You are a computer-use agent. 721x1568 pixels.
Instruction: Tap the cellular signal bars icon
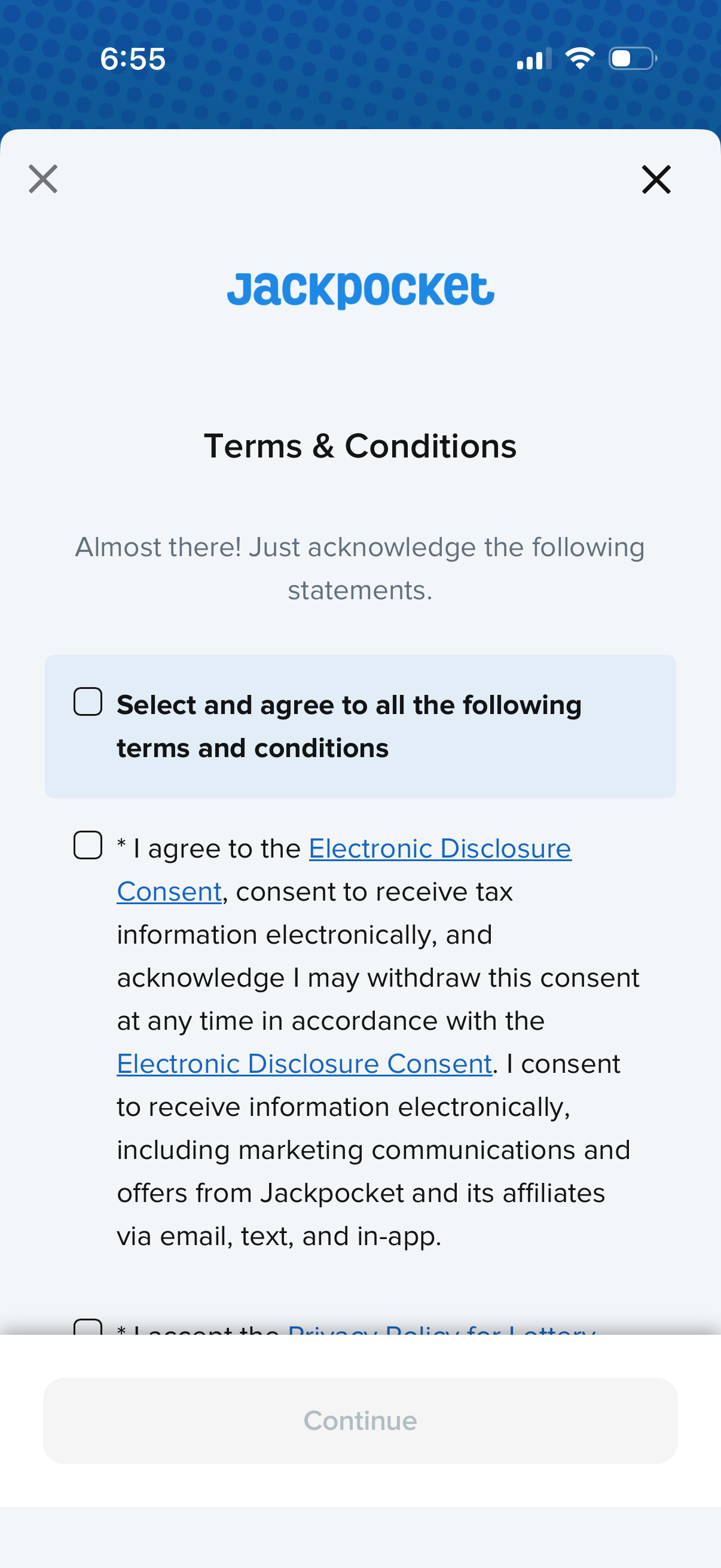534,59
